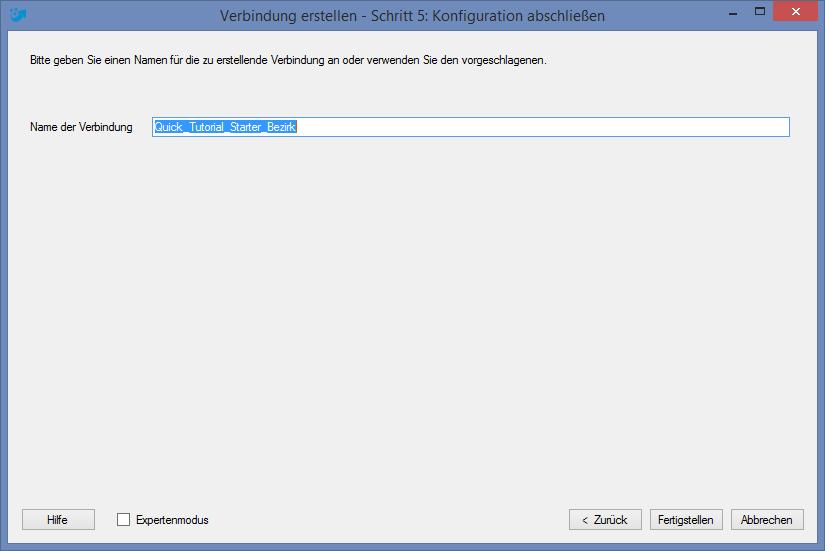825x551 pixels.
Task: Click the Expertenmodus label text
Action: tap(172, 520)
